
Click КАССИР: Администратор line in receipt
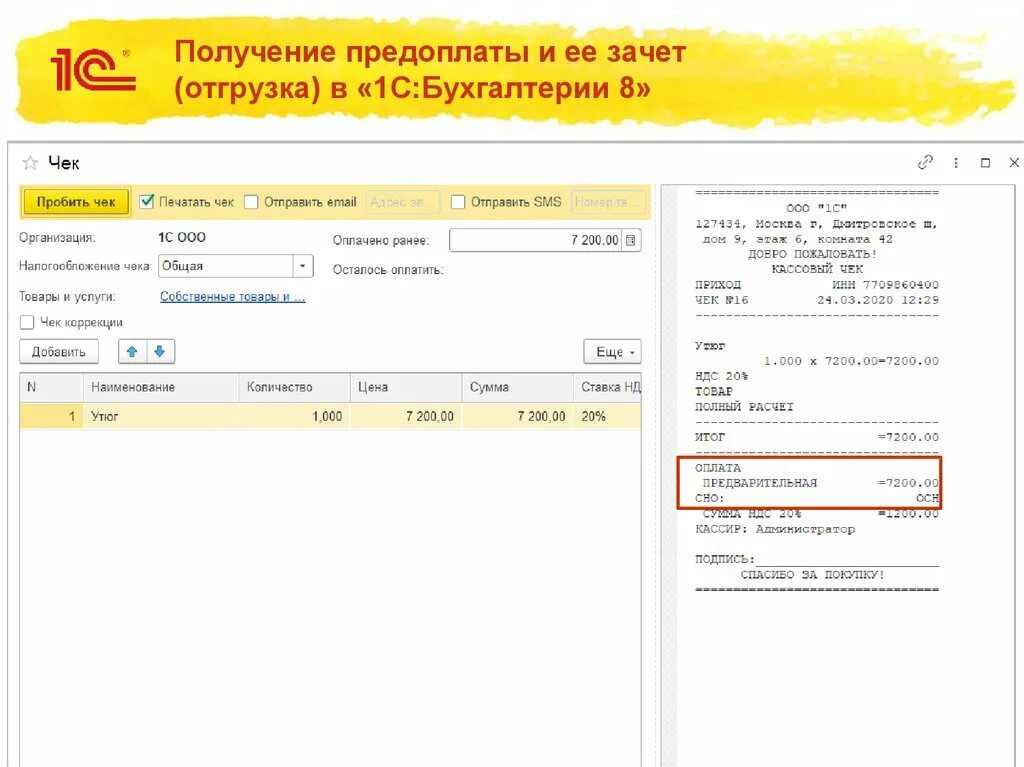(775, 529)
